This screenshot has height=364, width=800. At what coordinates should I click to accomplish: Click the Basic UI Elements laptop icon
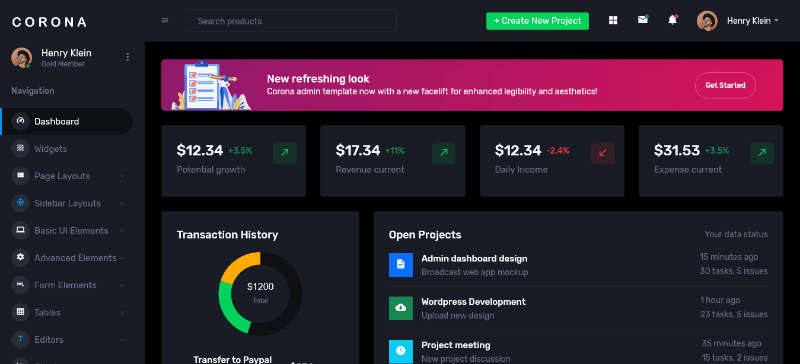20,230
